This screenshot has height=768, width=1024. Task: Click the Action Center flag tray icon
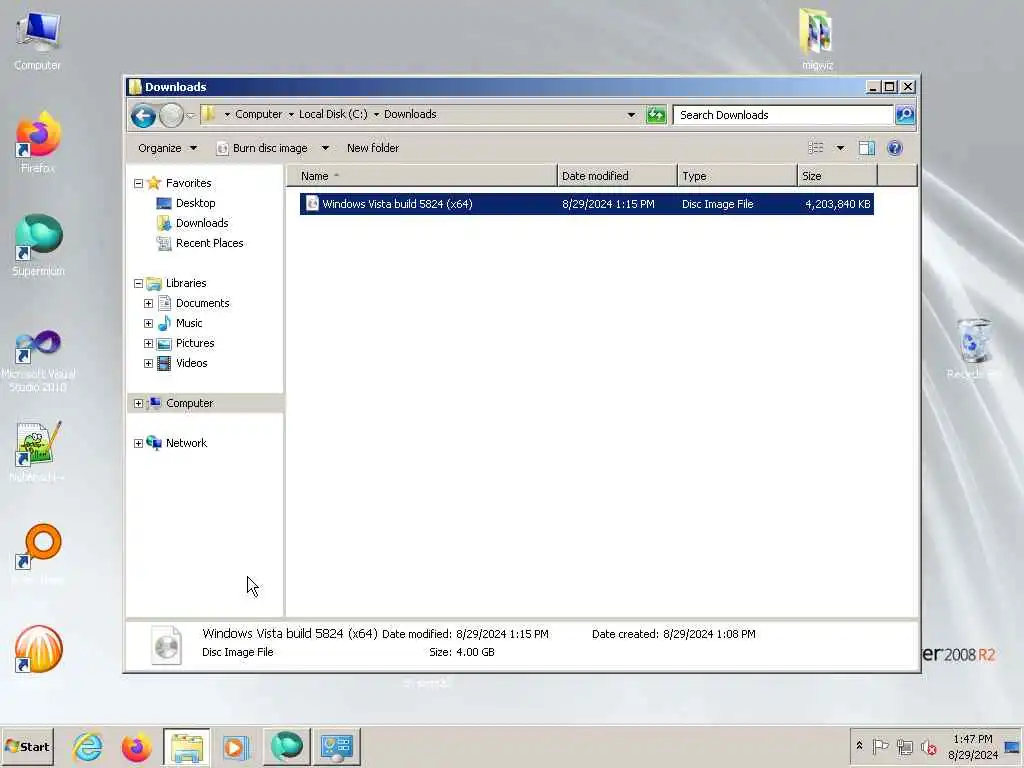coord(880,746)
